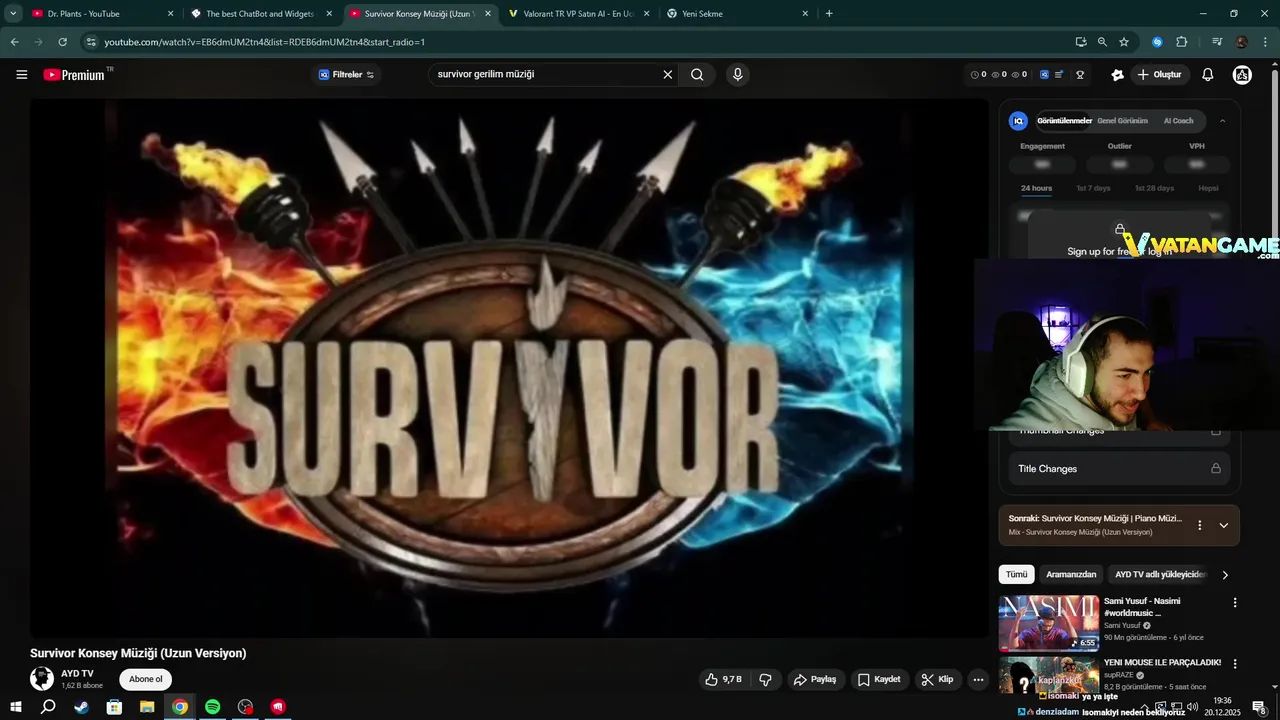
Task: Open taskbar search
Action: tap(48, 707)
